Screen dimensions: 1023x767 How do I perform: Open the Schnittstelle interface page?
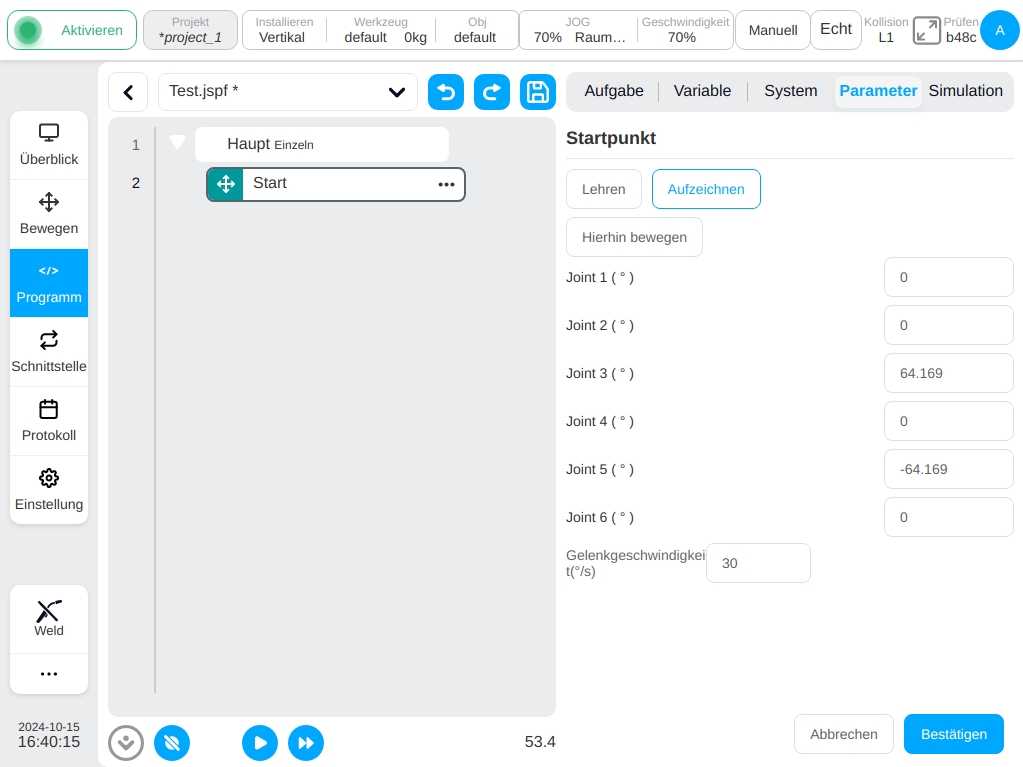click(x=49, y=352)
